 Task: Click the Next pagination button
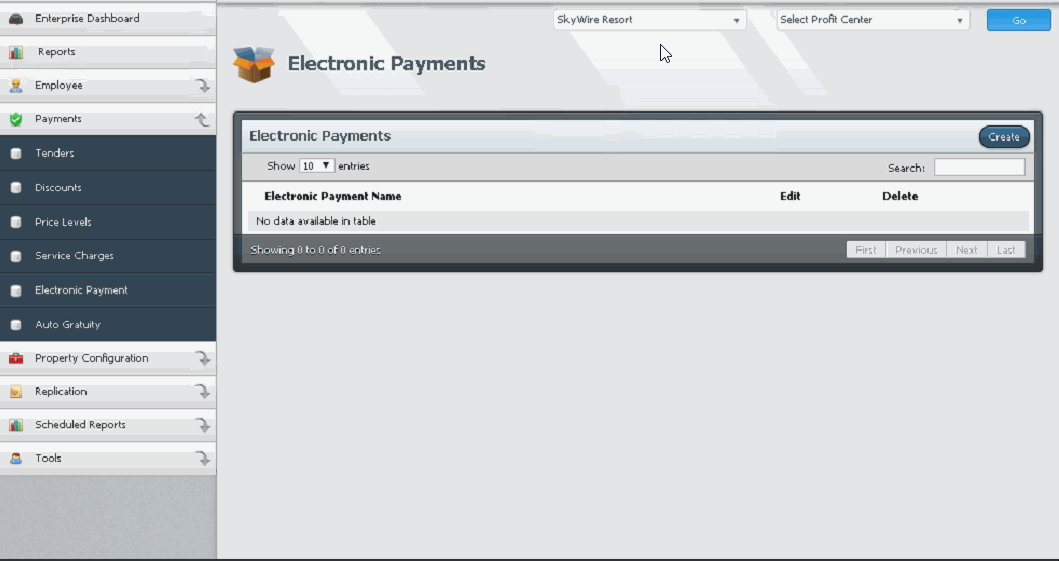tap(966, 250)
